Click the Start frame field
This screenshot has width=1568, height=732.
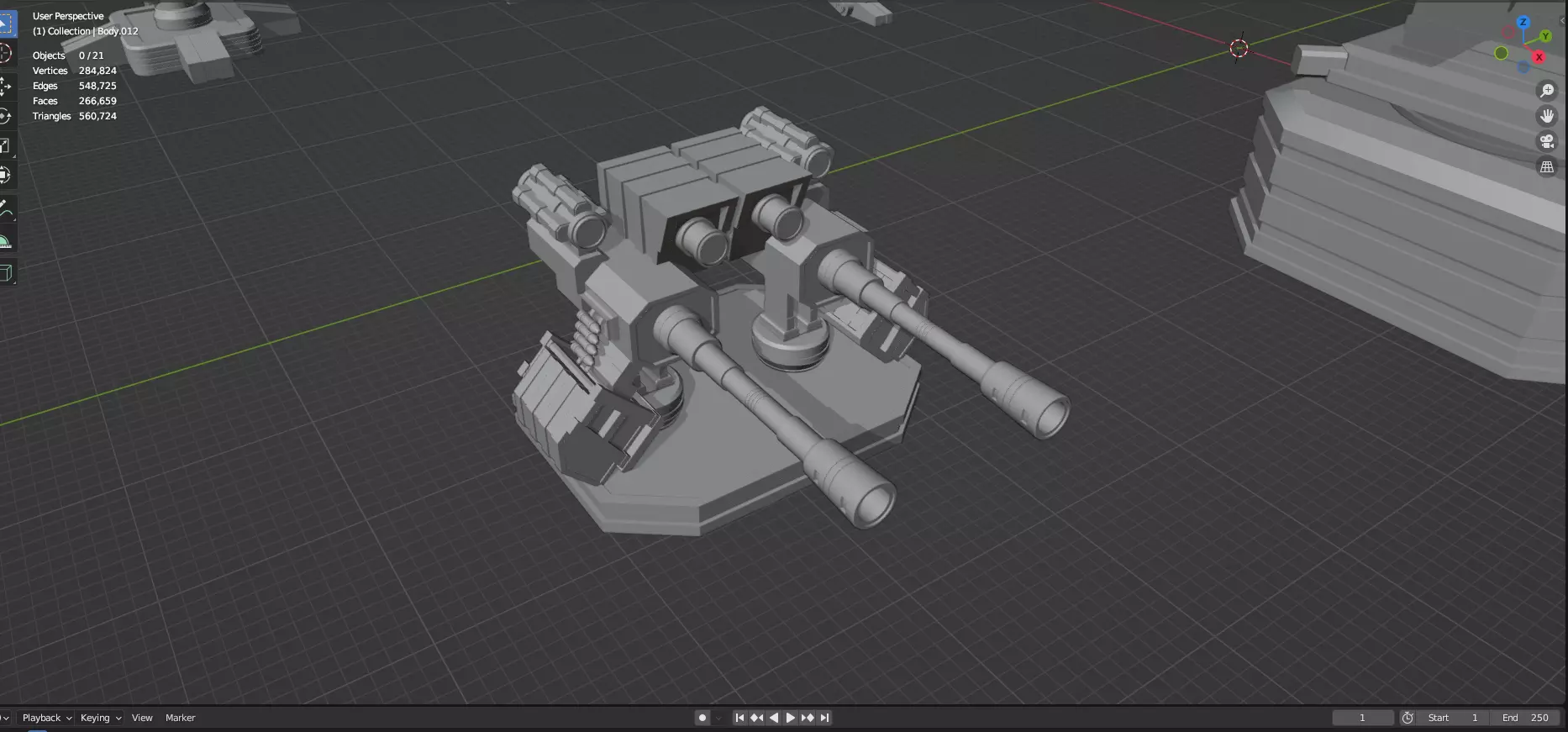pyautogui.click(x=1453, y=718)
